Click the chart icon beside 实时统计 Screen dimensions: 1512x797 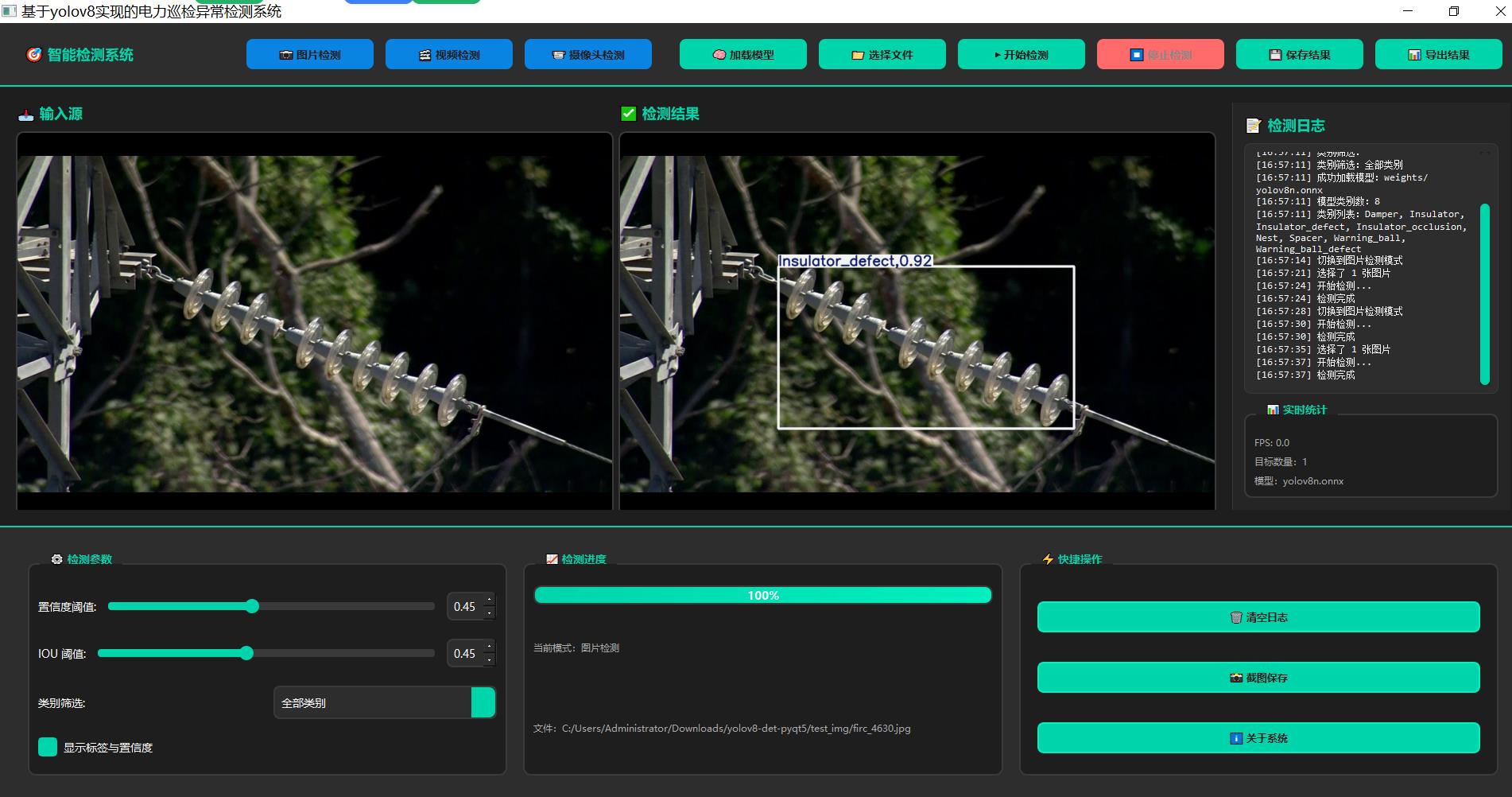tap(1273, 410)
